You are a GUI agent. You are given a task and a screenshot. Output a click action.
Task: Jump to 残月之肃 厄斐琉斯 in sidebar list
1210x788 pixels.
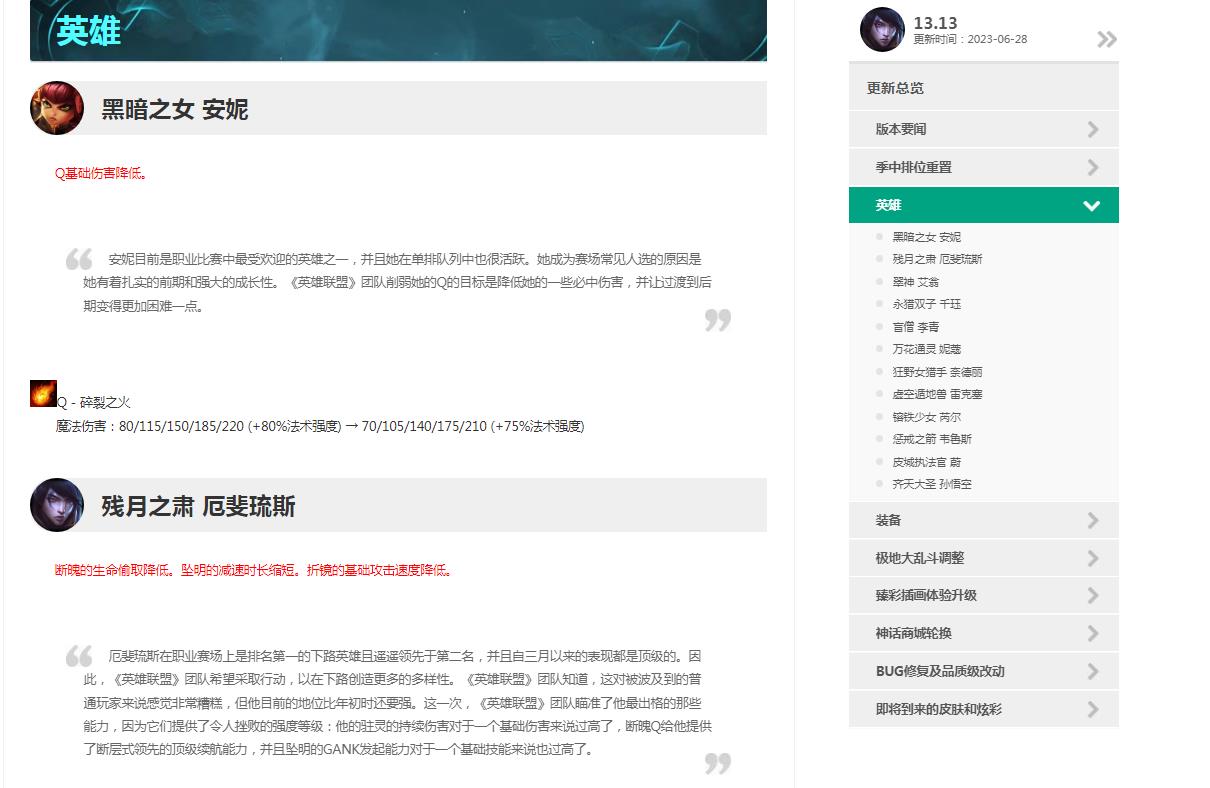[937, 259]
